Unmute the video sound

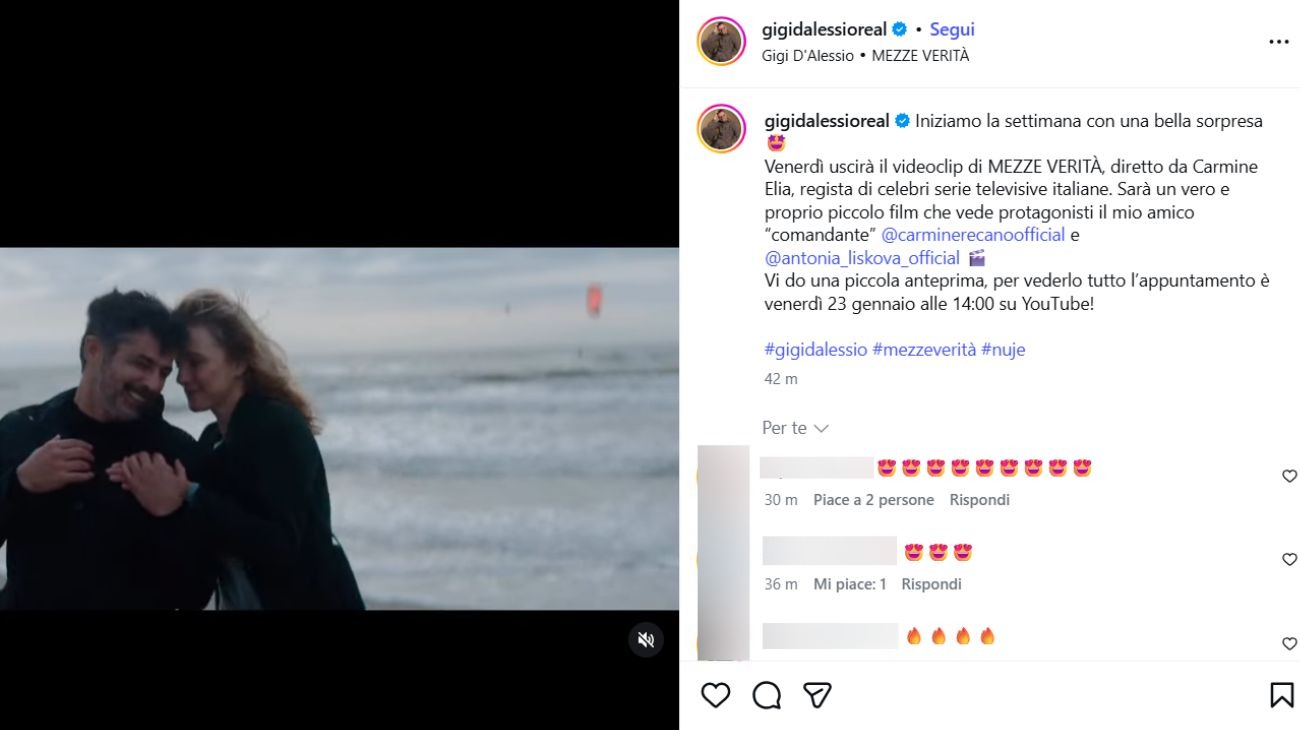(x=646, y=639)
